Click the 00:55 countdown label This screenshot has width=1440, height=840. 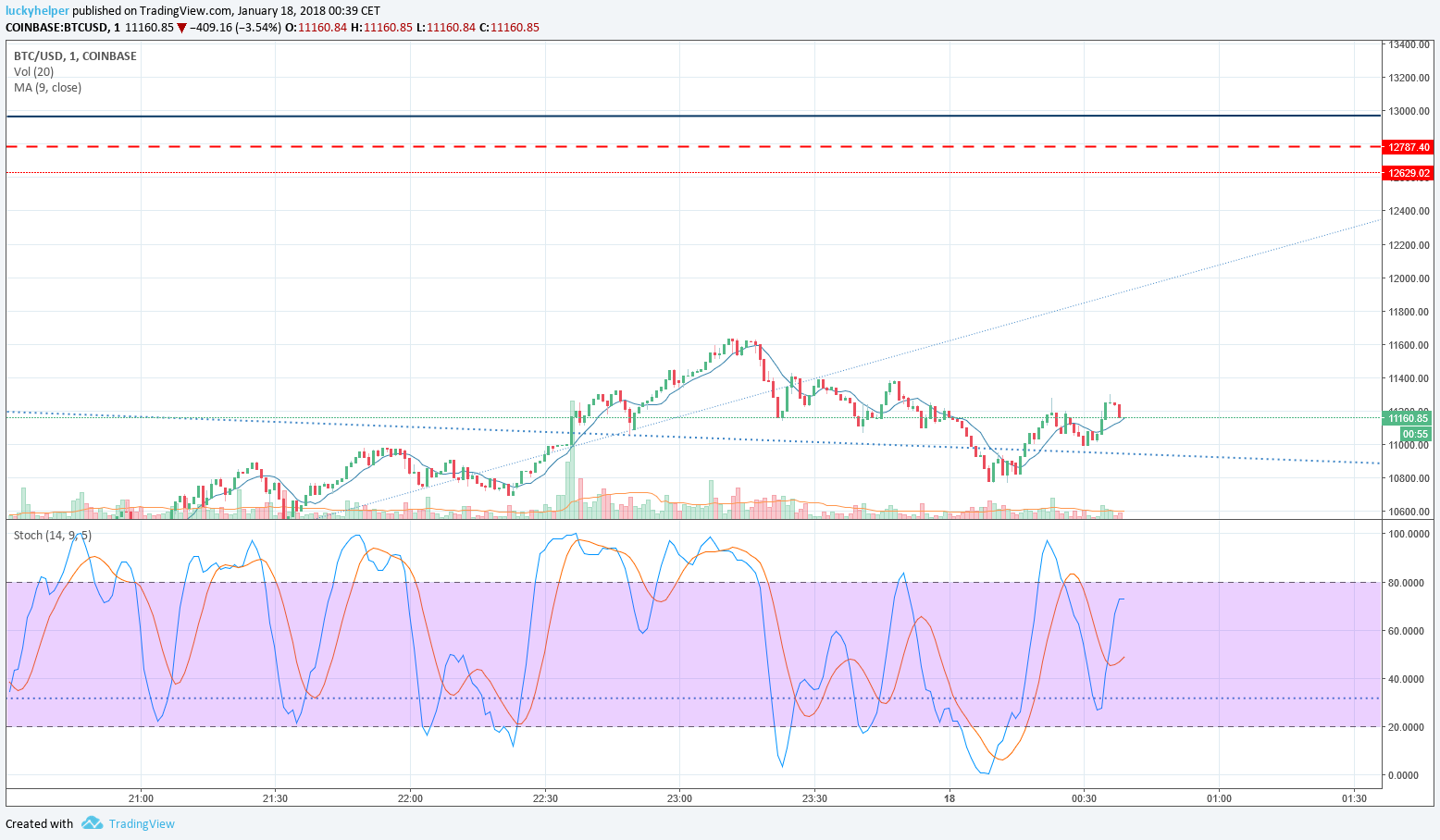point(1415,434)
